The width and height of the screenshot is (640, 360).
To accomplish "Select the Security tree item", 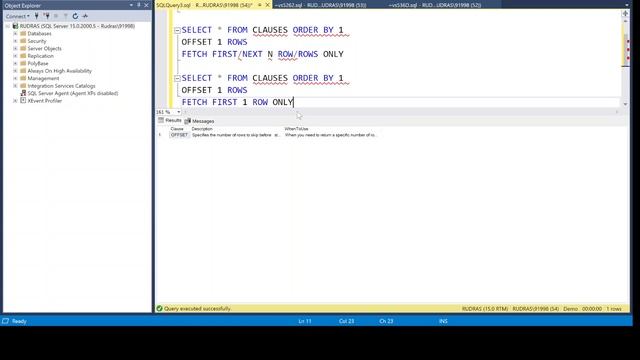I will [x=37, y=41].
